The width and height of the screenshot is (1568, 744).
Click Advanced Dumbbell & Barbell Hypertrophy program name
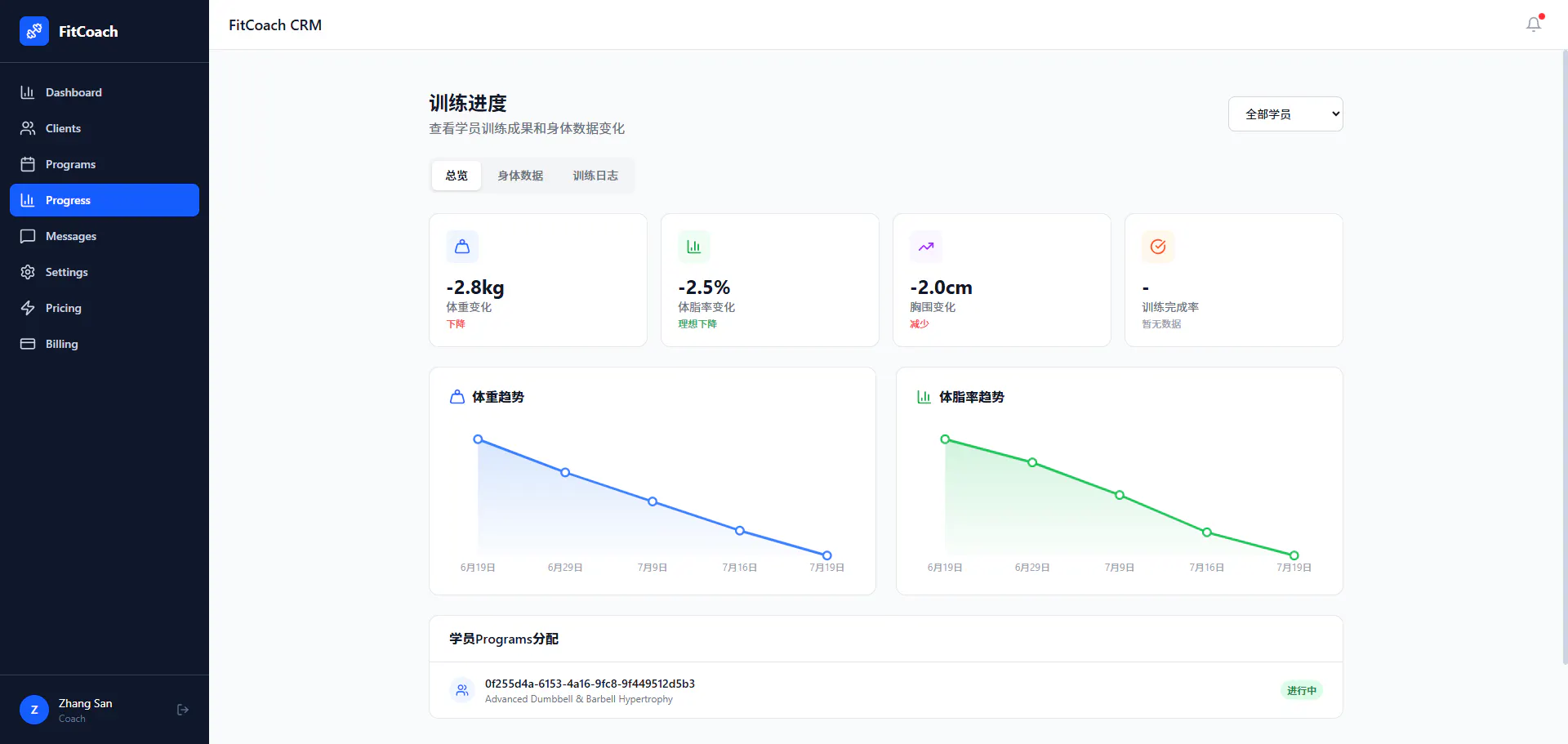(x=579, y=699)
